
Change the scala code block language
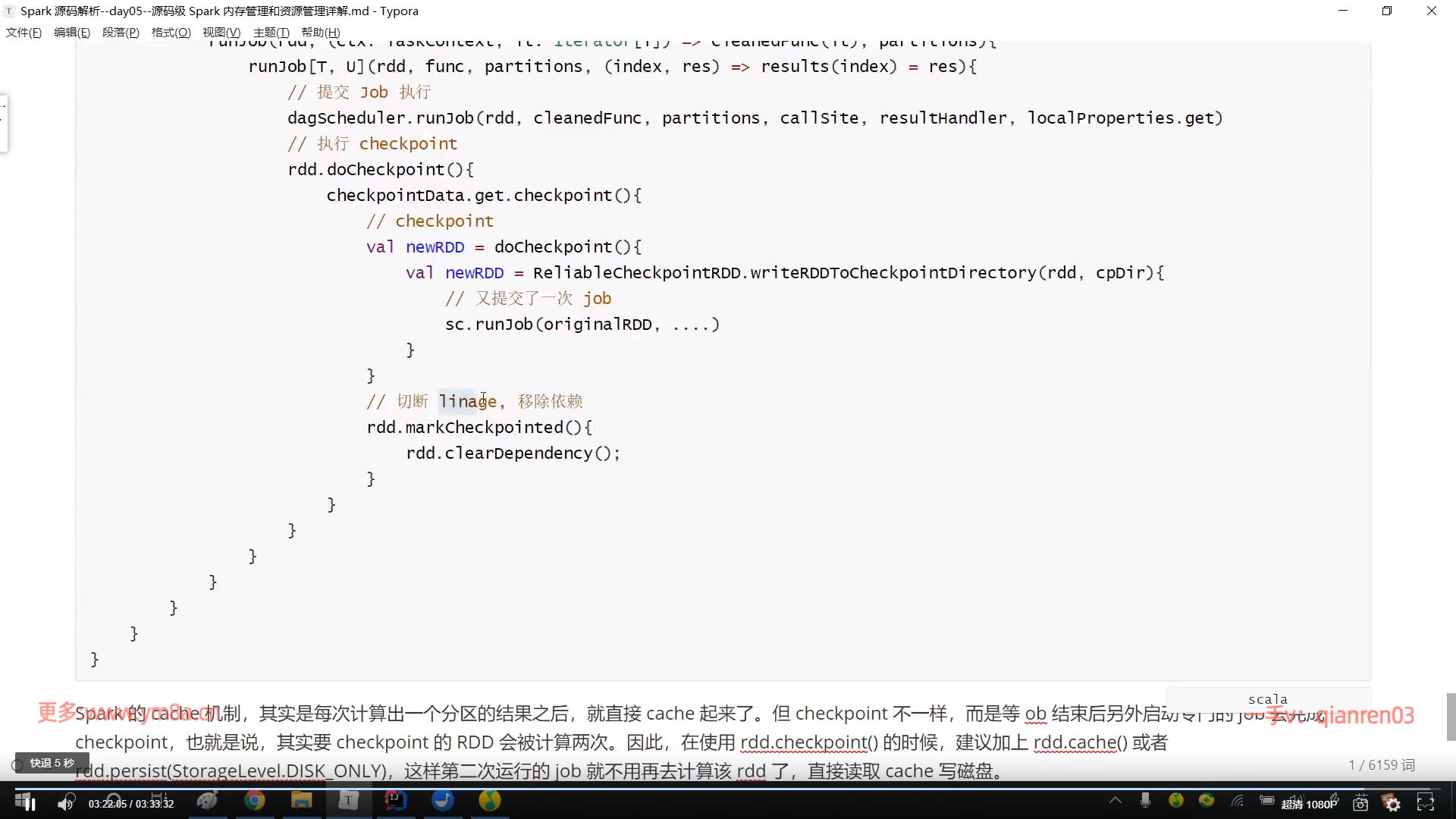coord(1267,699)
